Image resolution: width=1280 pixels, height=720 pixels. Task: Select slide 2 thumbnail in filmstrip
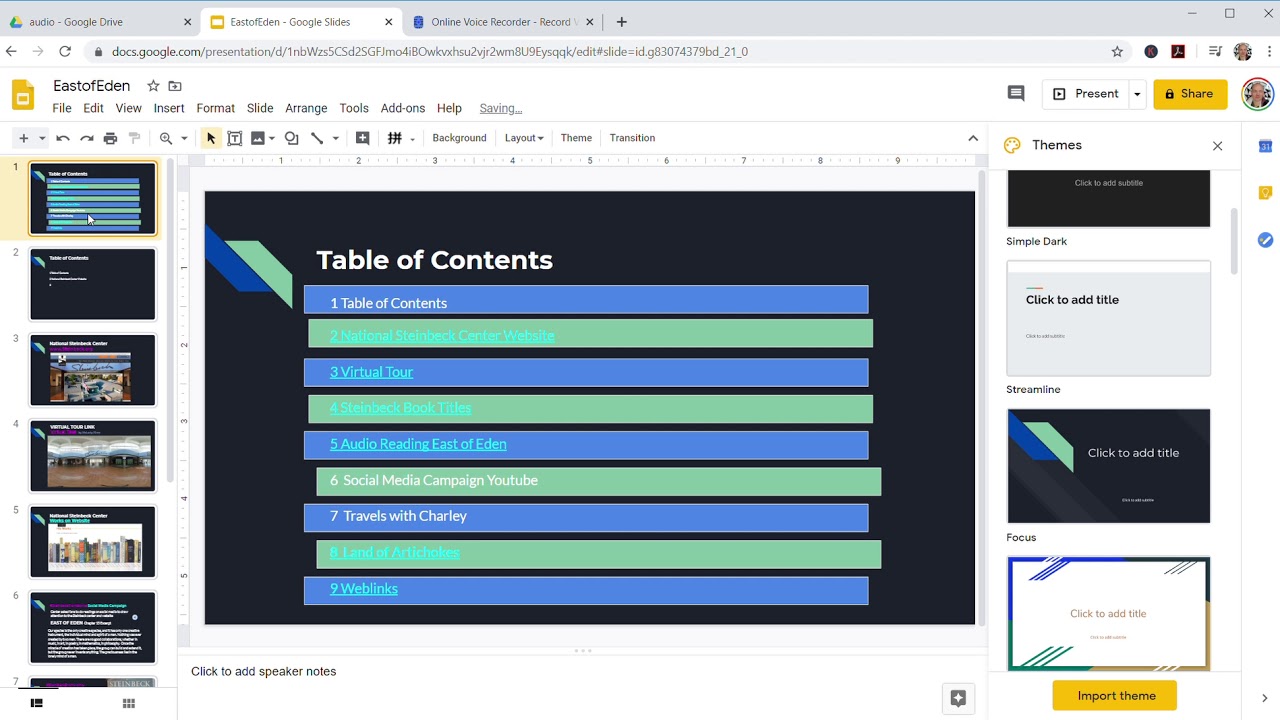92,284
